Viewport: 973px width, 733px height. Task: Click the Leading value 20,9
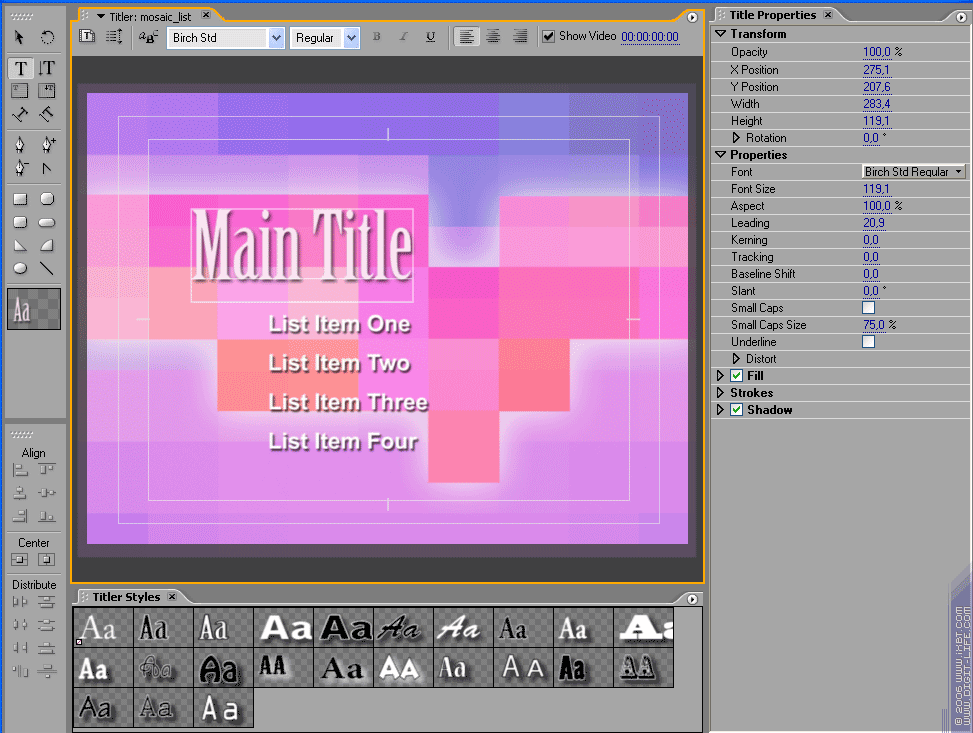pos(874,223)
